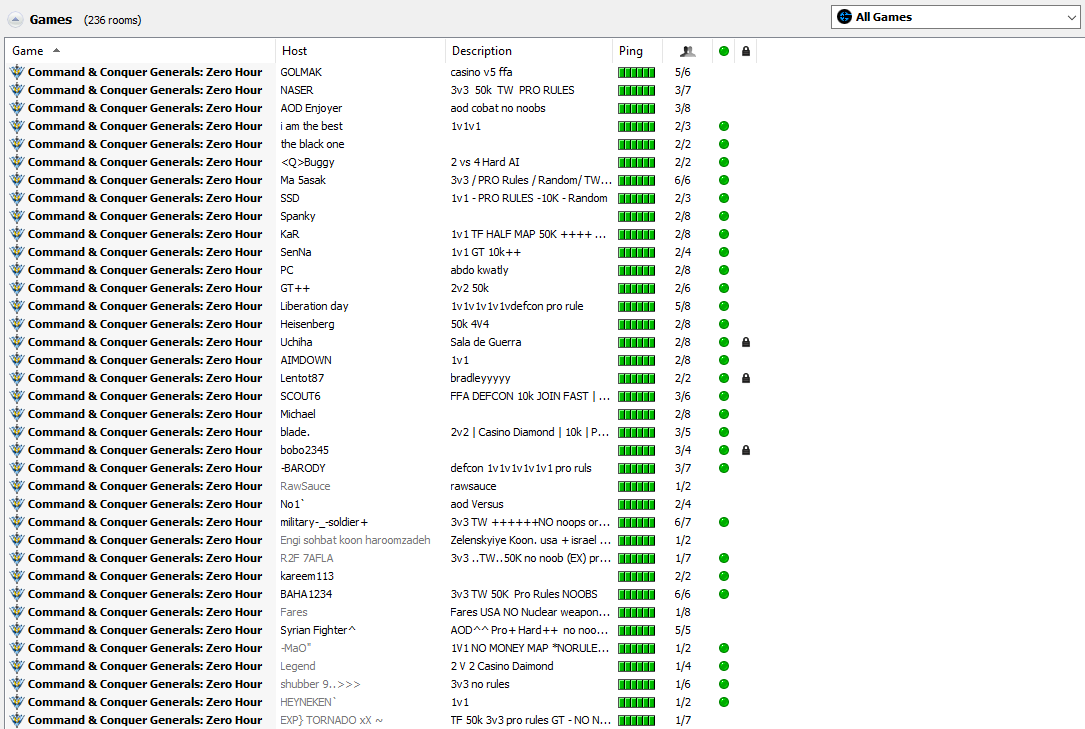Viewport: 1085px width, 729px height.
Task: Select host 'PC'
Action: 287,270
